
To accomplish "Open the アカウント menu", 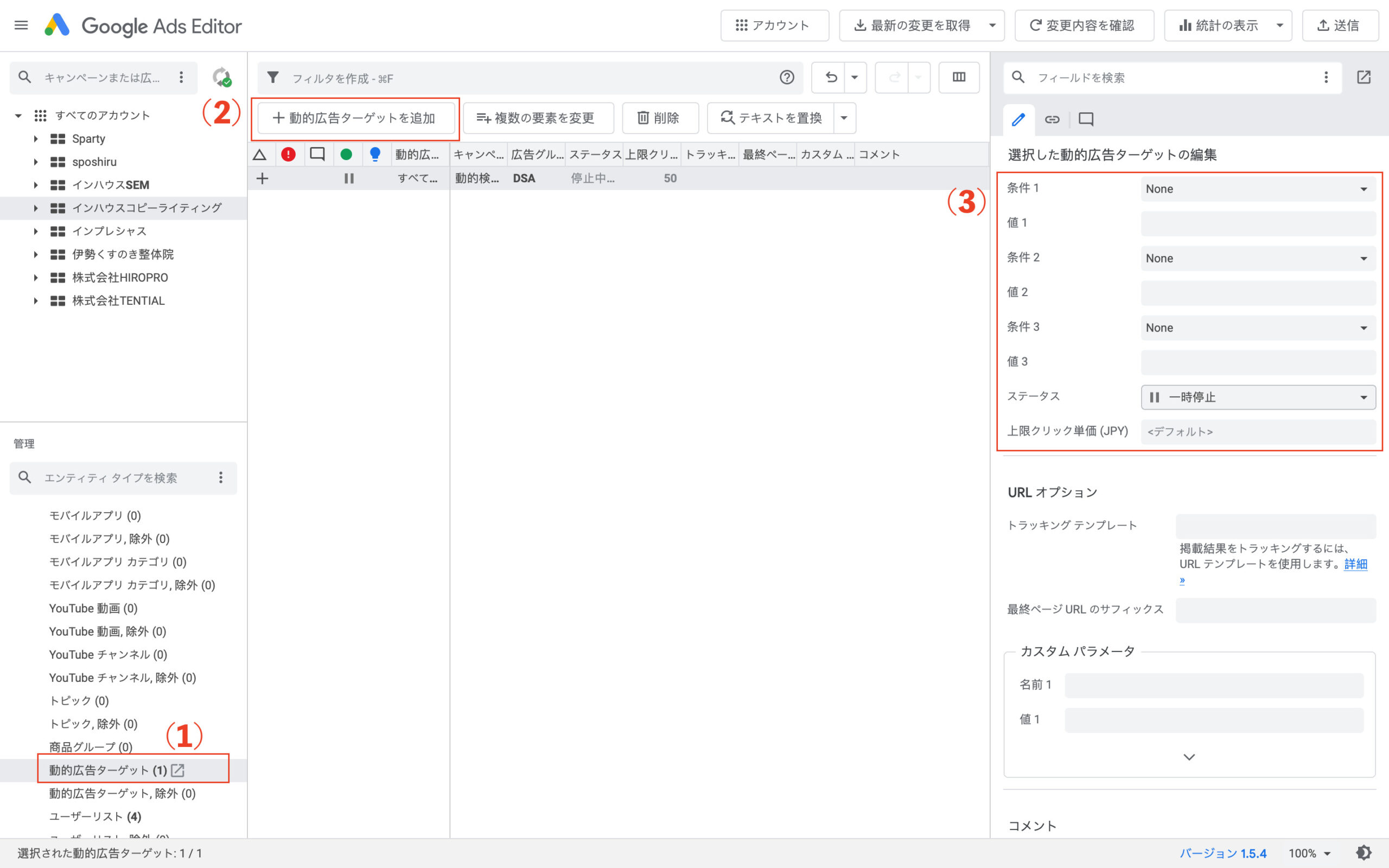I will (x=774, y=25).
